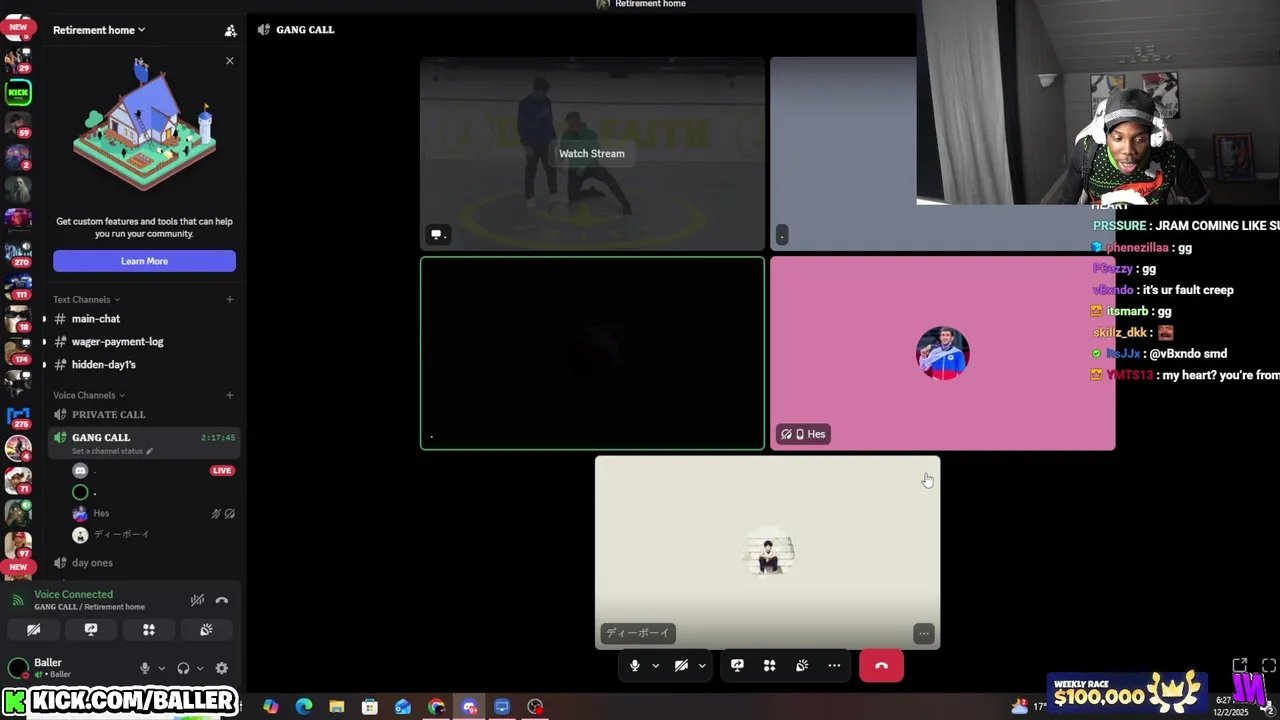Dismiss the custom features promo card
Viewport: 1280px width, 720px height.
230,61
